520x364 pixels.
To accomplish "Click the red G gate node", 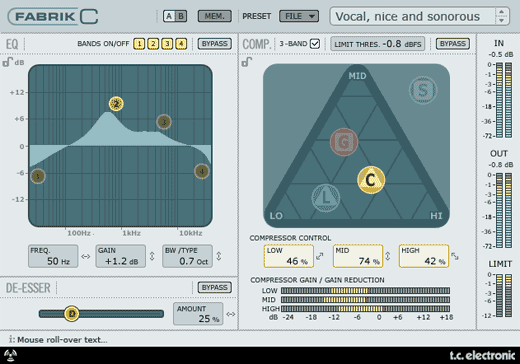I will pyautogui.click(x=344, y=142).
